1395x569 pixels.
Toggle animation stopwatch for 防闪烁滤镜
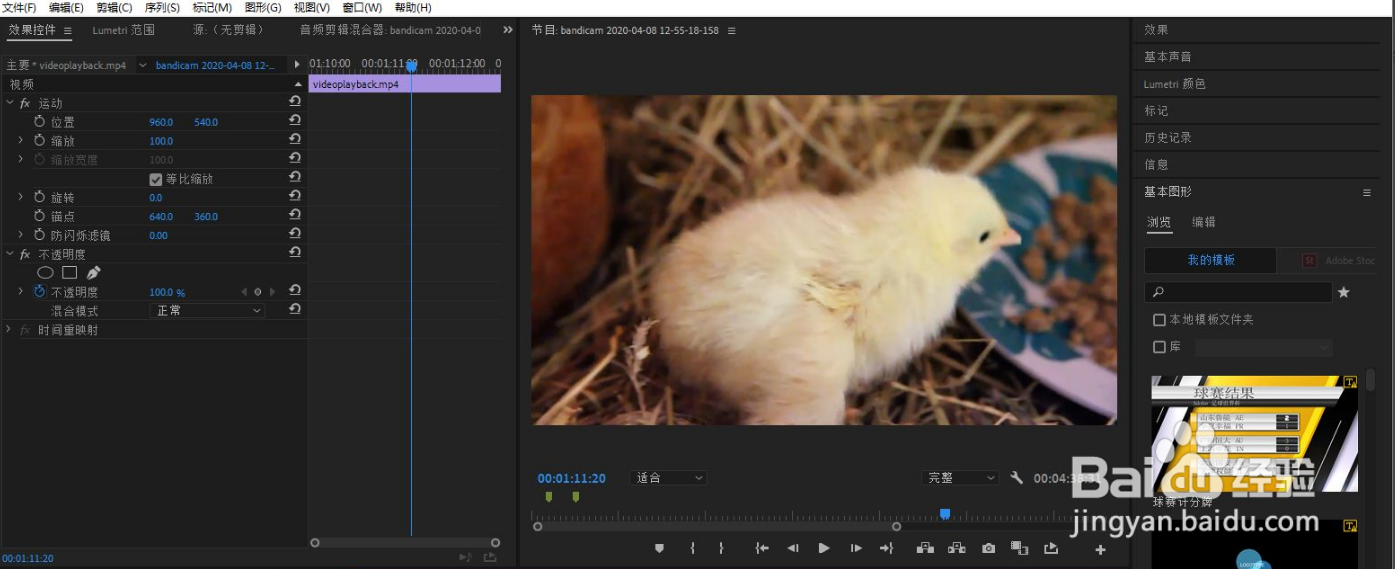pyautogui.click(x=40, y=234)
